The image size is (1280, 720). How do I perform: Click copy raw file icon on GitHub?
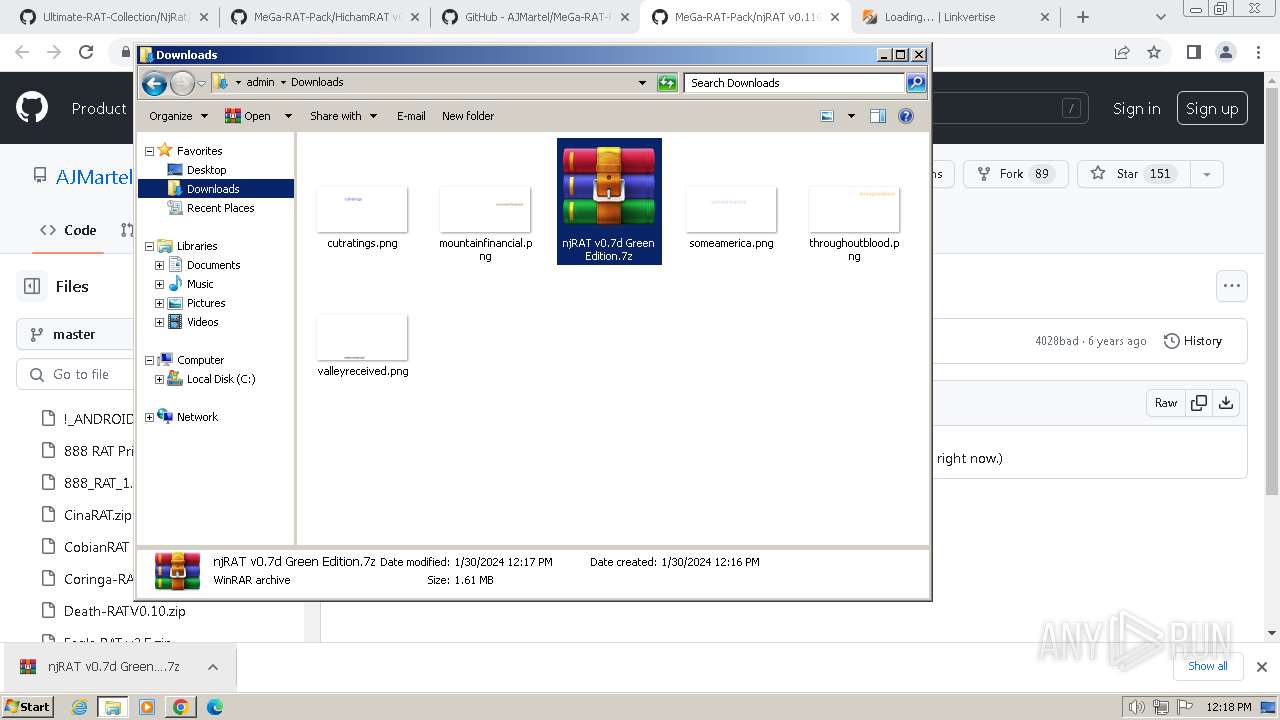point(1198,403)
